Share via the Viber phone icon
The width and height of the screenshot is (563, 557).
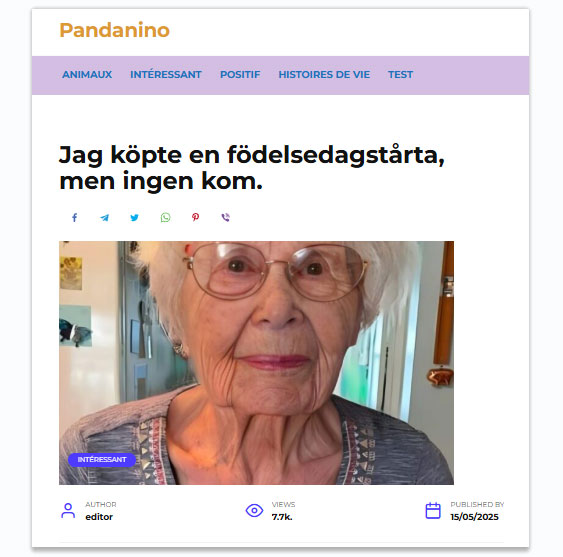pyautogui.click(x=225, y=217)
